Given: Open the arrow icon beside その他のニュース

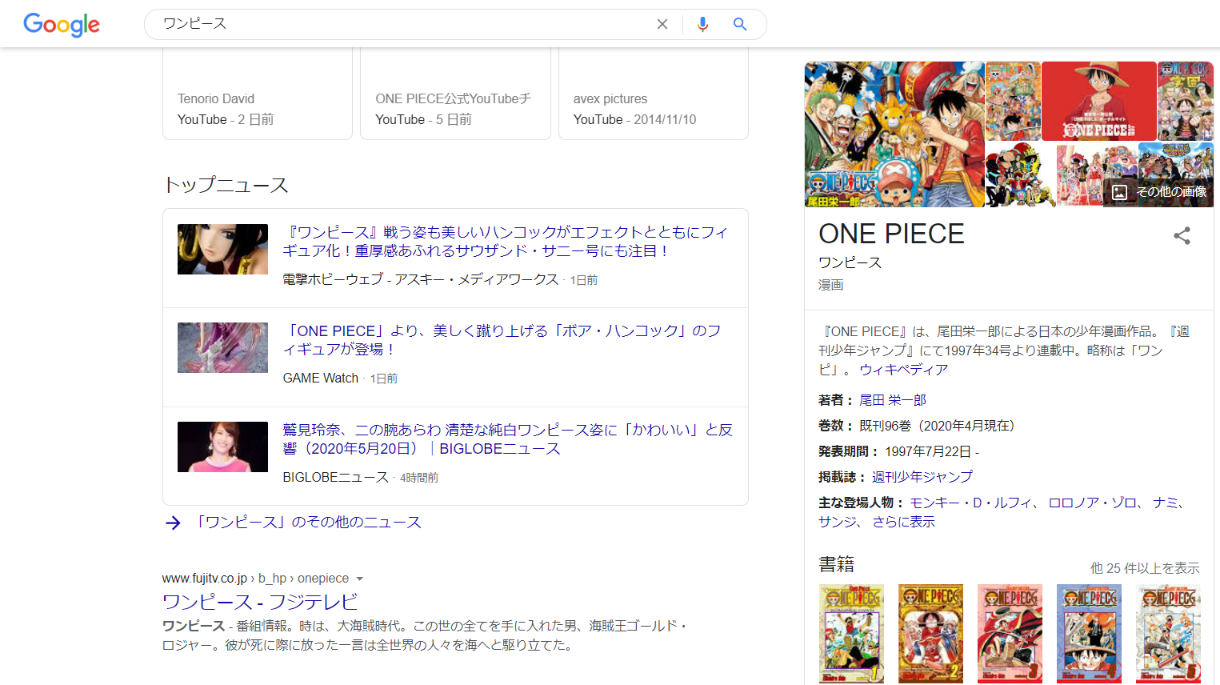Looking at the screenshot, I should click(x=173, y=523).
